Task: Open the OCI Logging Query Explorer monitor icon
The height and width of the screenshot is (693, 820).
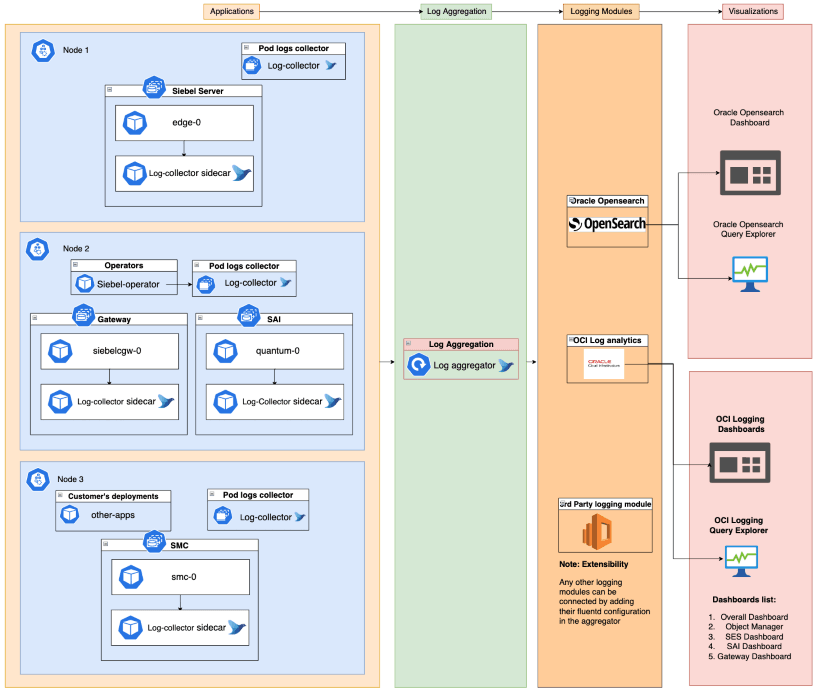Action: pyautogui.click(x=742, y=561)
